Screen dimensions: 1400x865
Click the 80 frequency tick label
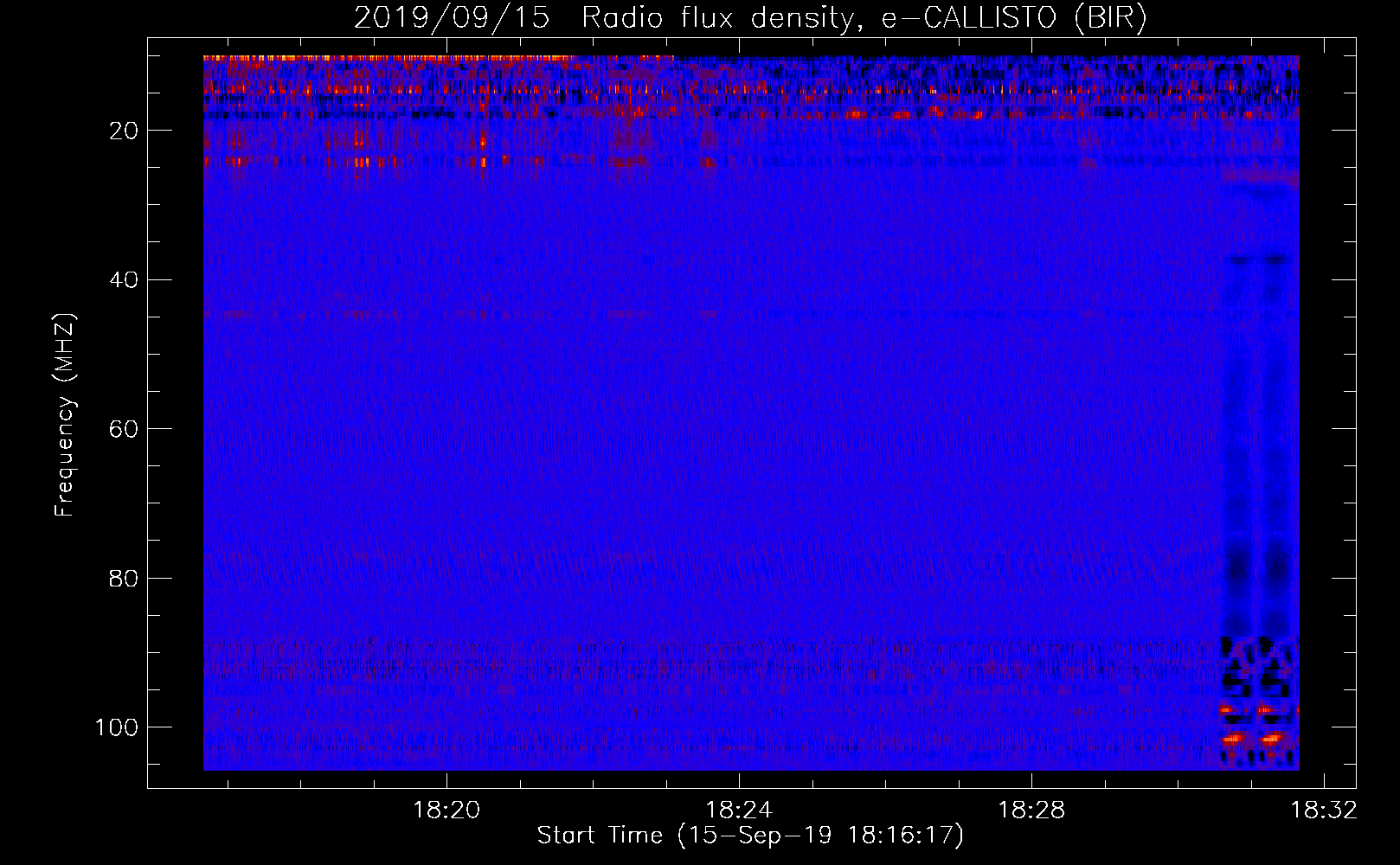(x=125, y=578)
